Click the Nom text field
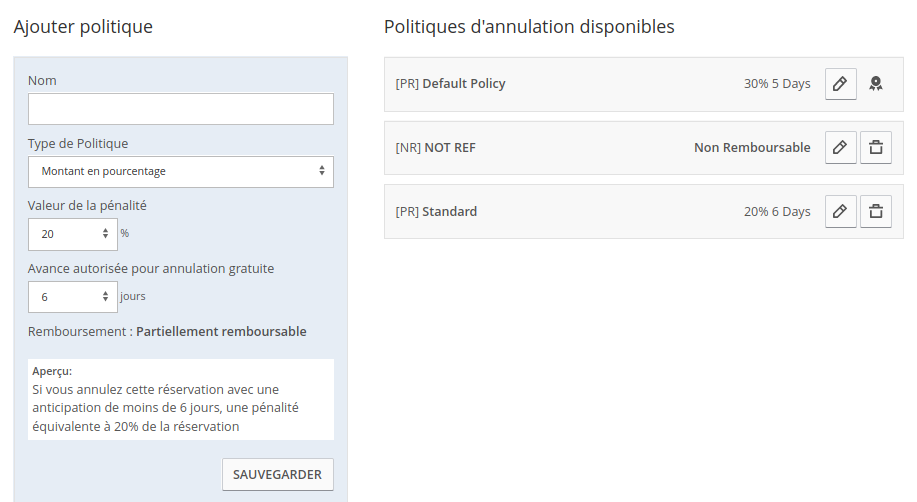The height and width of the screenshot is (502, 917). 181,109
